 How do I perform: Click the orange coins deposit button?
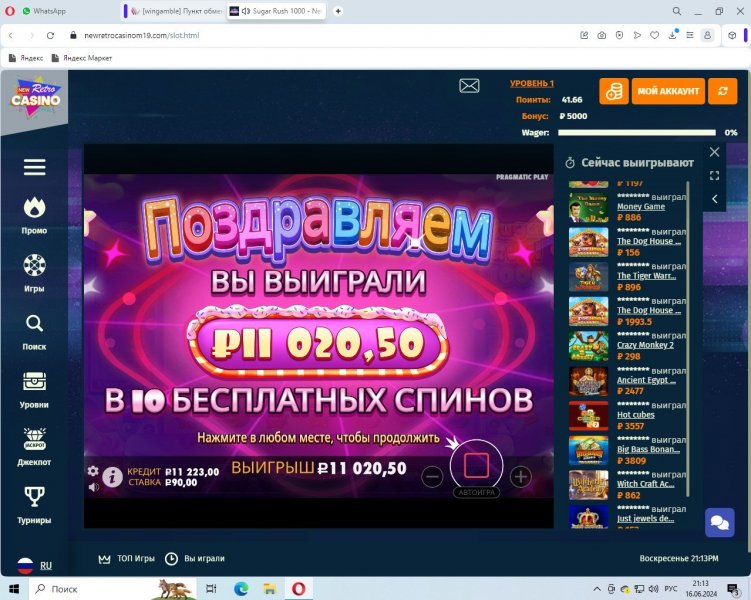[614, 91]
